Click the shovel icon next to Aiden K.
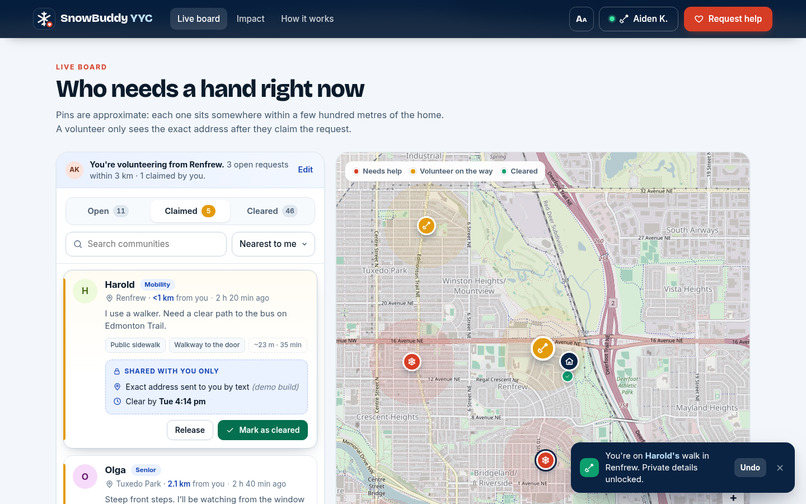The image size is (806, 504). [624, 19]
